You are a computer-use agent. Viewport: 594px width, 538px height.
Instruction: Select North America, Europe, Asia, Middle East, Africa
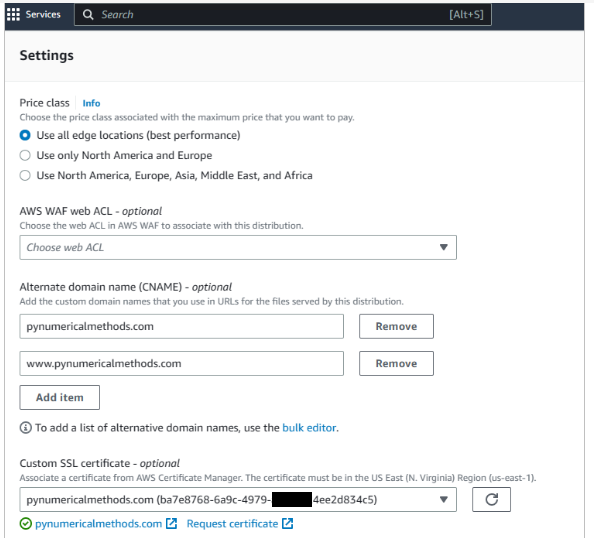[x=25, y=175]
